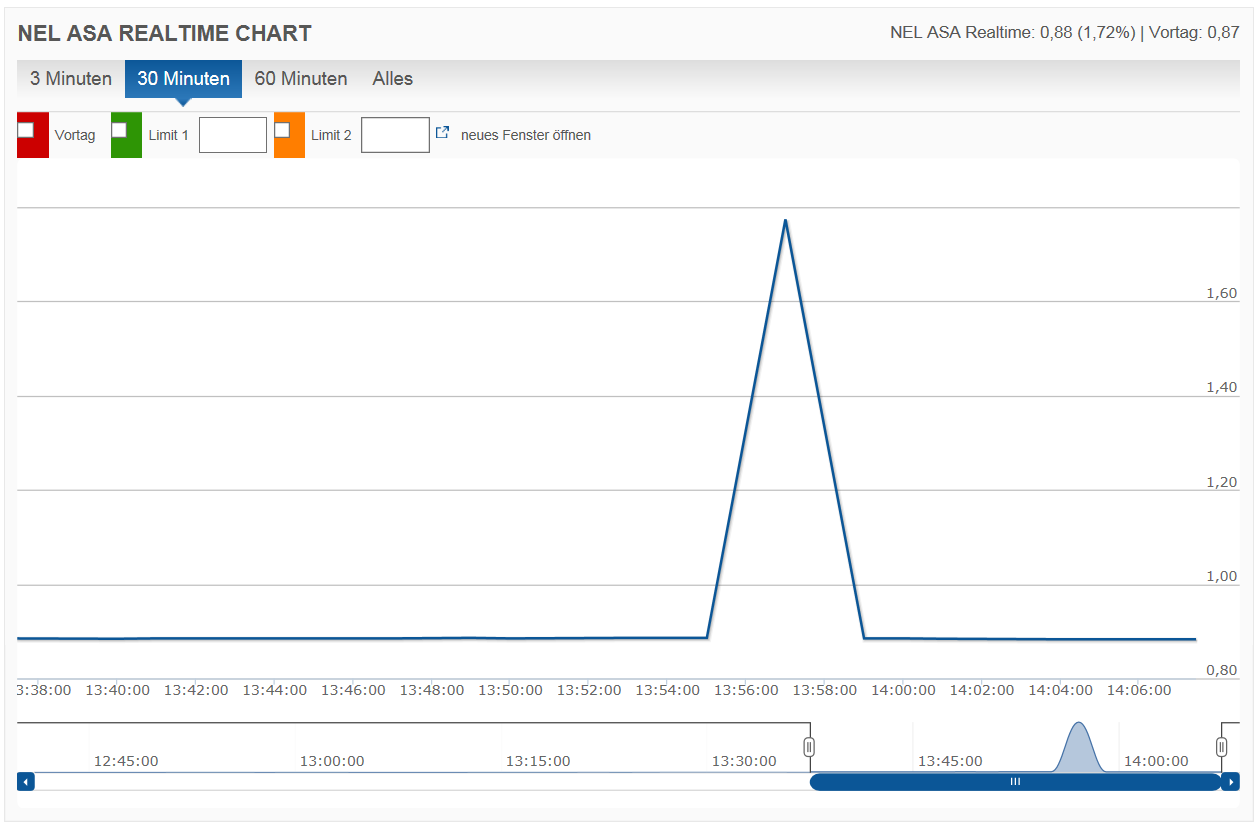
Task: Click the navigator scroll right arrow
Action: pos(1231,782)
